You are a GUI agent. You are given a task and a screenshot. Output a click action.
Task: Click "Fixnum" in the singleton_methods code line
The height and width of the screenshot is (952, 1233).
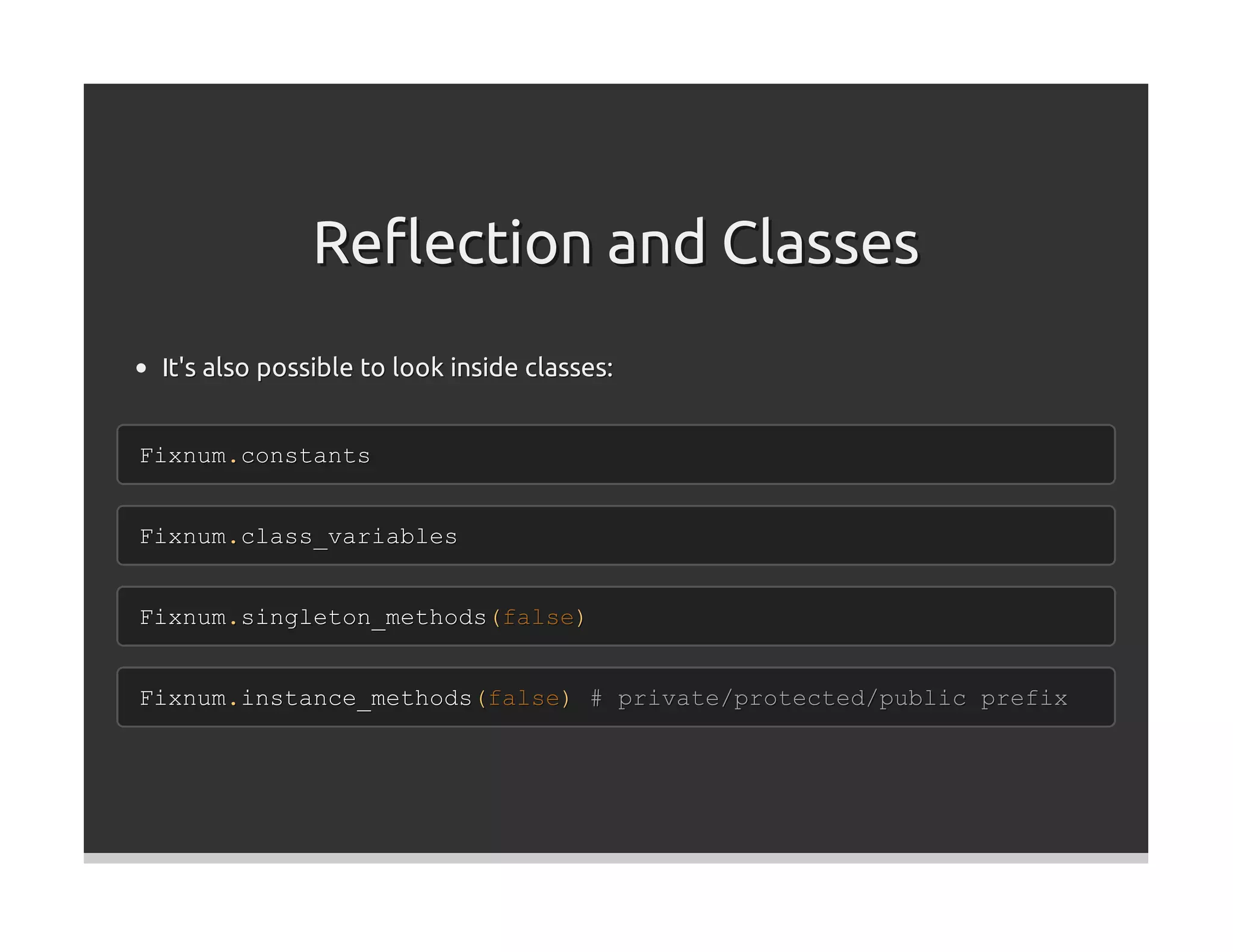click(x=183, y=617)
